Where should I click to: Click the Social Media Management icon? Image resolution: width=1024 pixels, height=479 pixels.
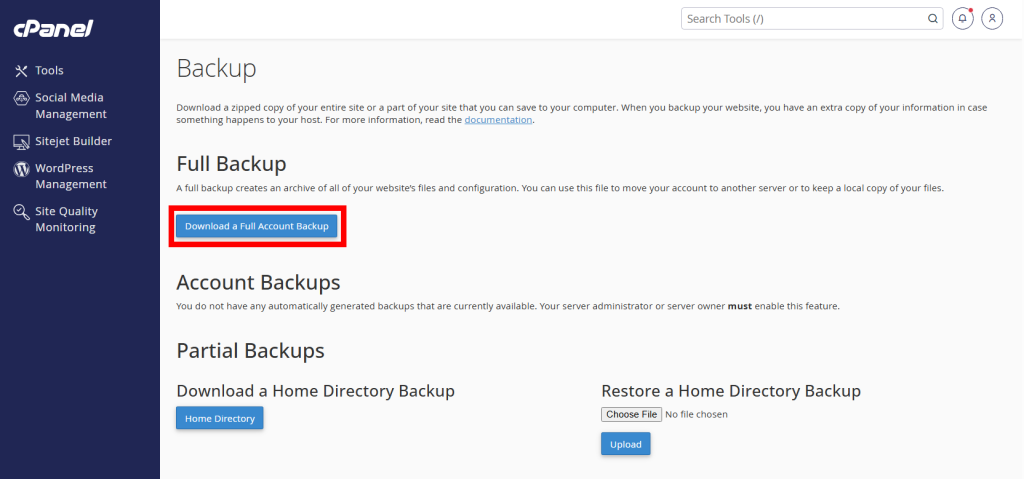click(x=21, y=98)
